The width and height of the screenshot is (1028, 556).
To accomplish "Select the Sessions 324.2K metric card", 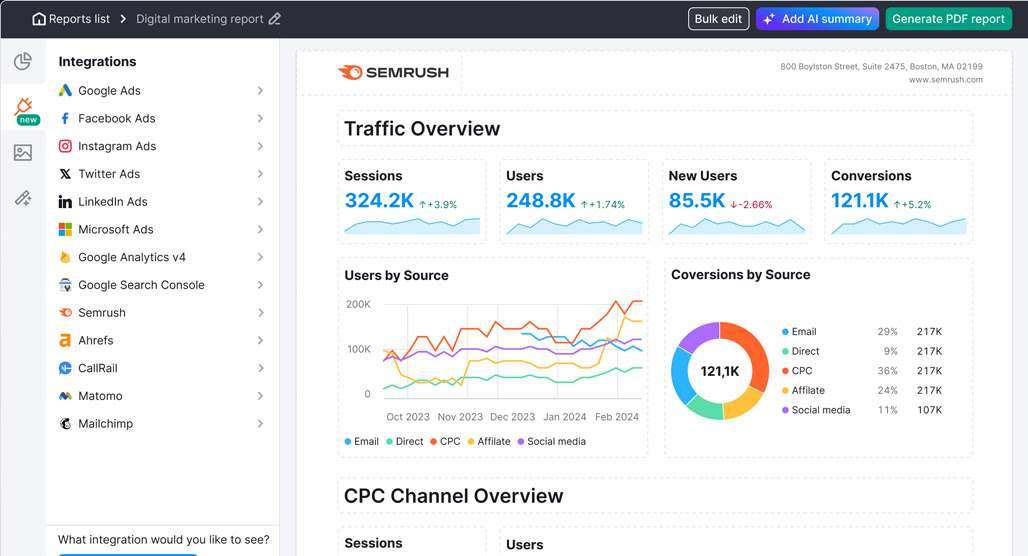I will pyautogui.click(x=412, y=201).
